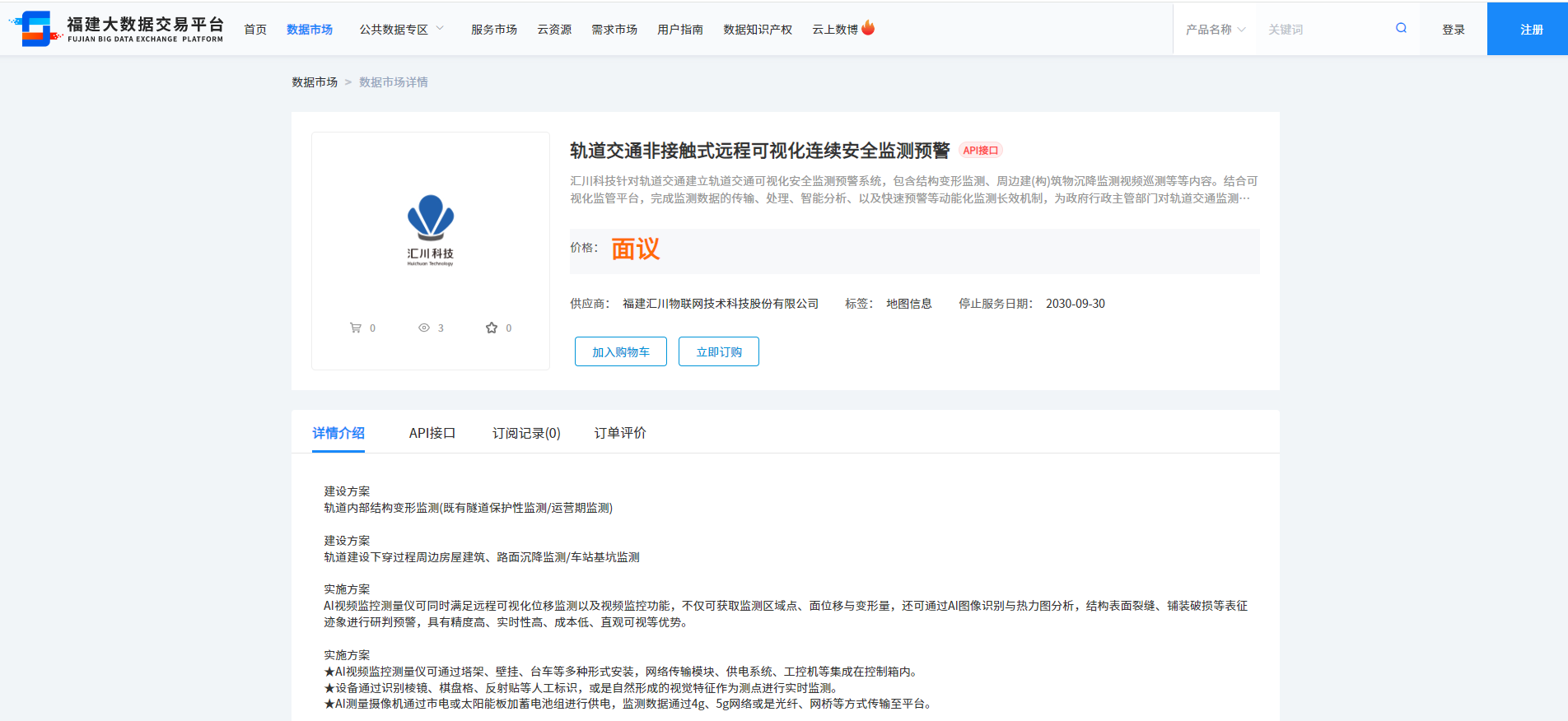Screen dimensions: 1568x721
Task: Open the 产品名称 search type dropdown
Action: (1216, 30)
